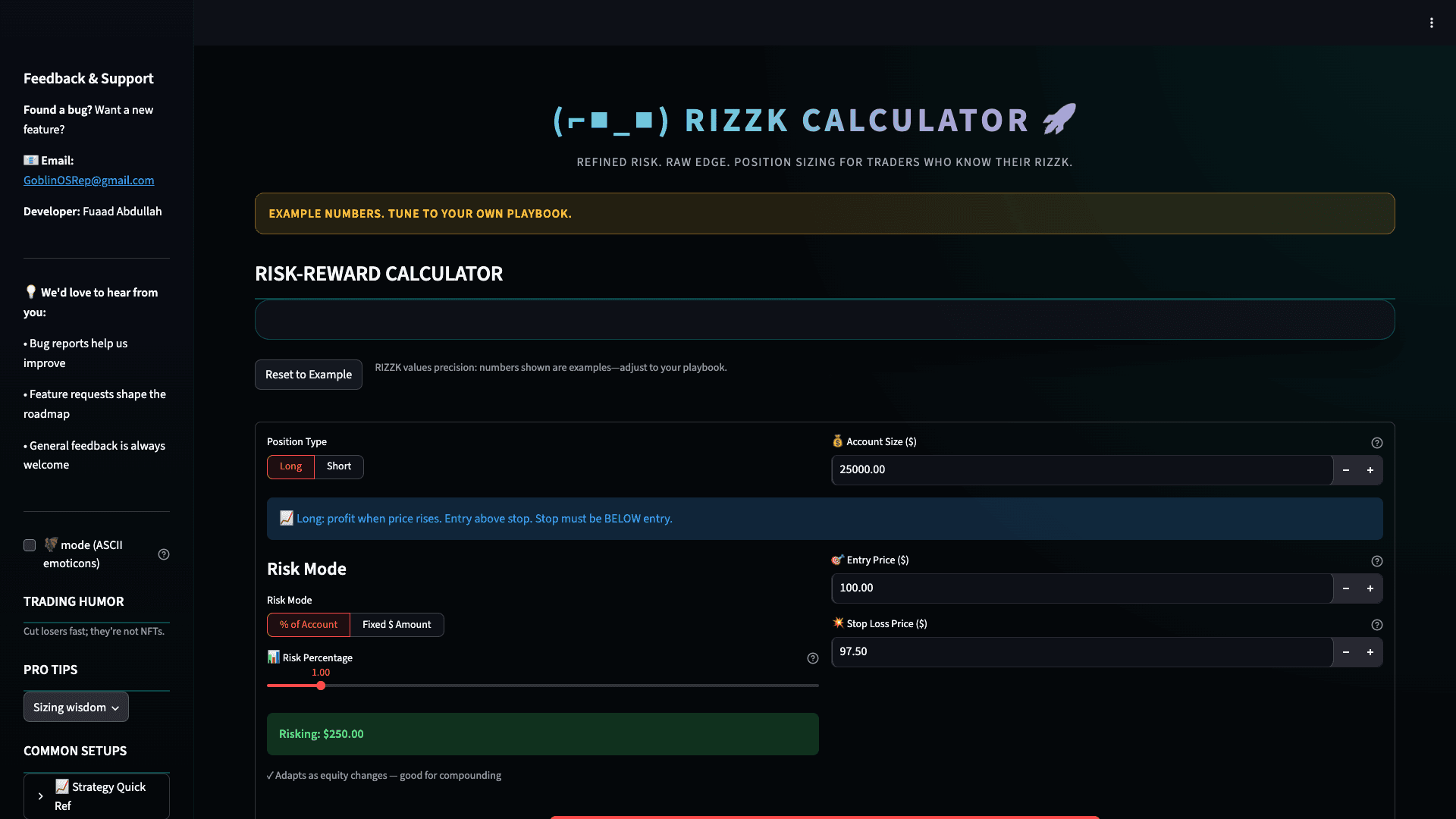Select the % of Account tab
This screenshot has width=1456, height=819.
pyautogui.click(x=308, y=624)
